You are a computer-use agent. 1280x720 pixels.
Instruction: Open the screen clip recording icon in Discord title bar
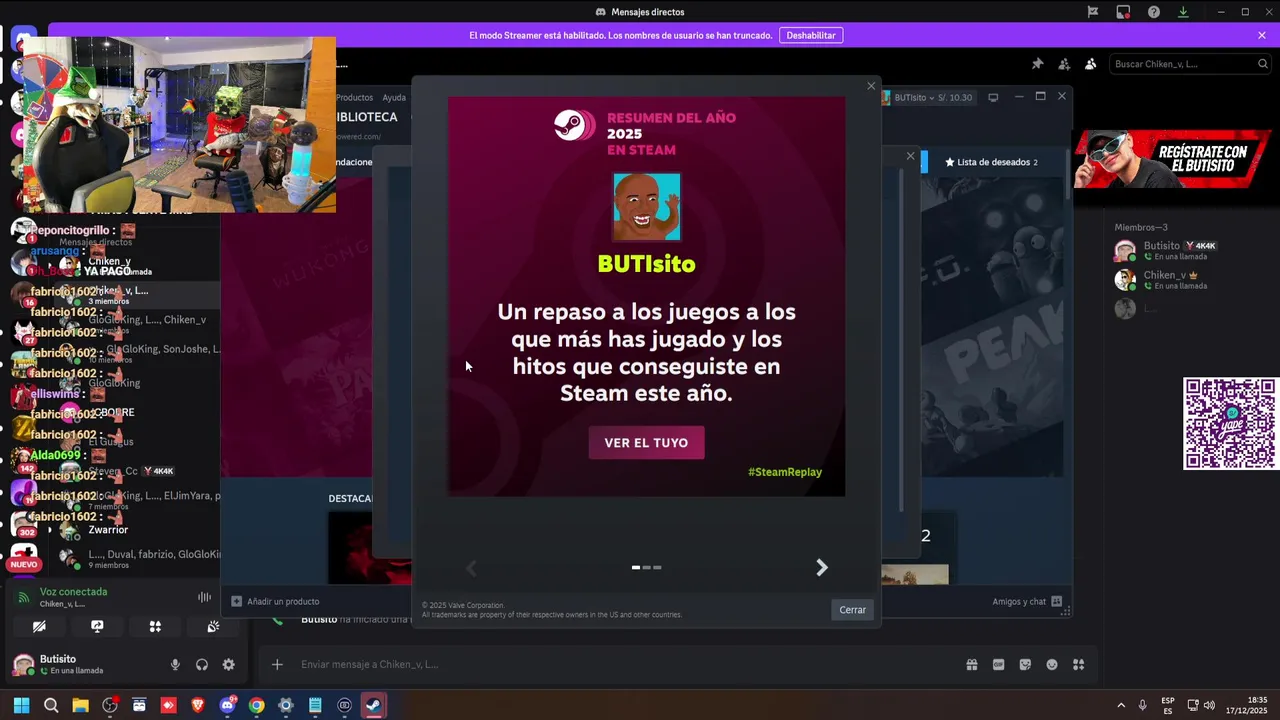coord(1123,12)
